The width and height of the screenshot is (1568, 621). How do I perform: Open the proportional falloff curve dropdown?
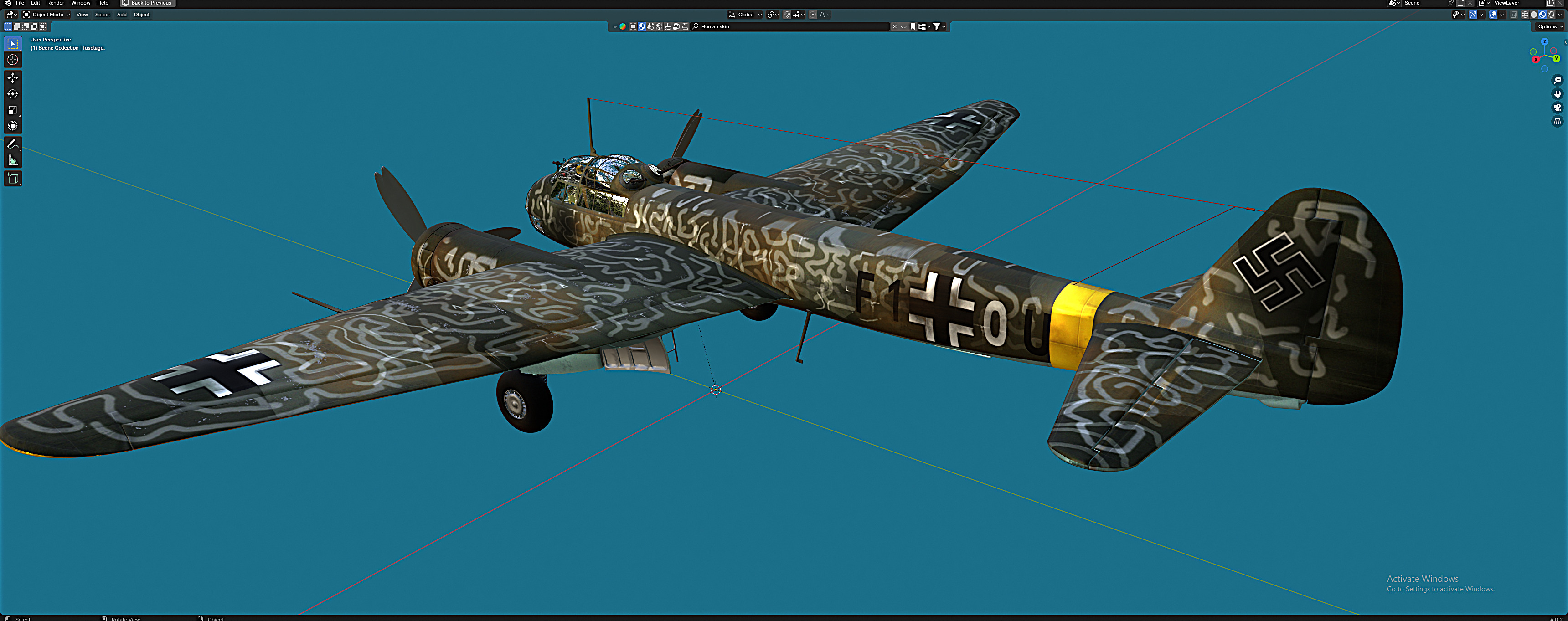[824, 15]
